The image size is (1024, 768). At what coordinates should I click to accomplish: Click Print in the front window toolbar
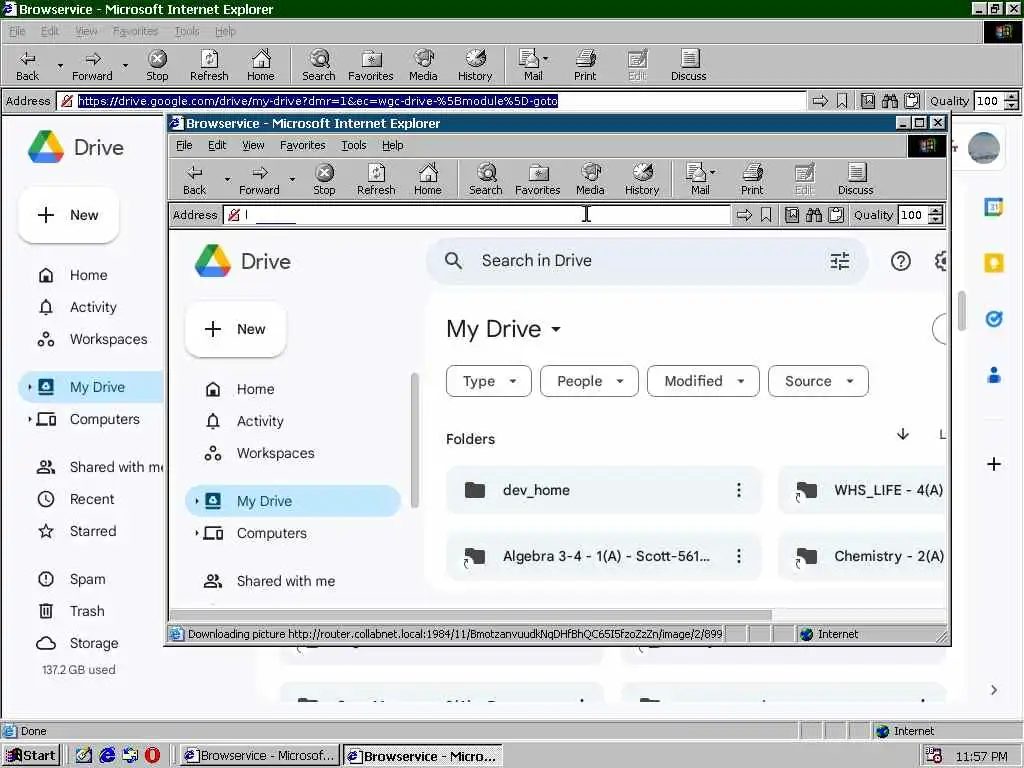(x=752, y=180)
